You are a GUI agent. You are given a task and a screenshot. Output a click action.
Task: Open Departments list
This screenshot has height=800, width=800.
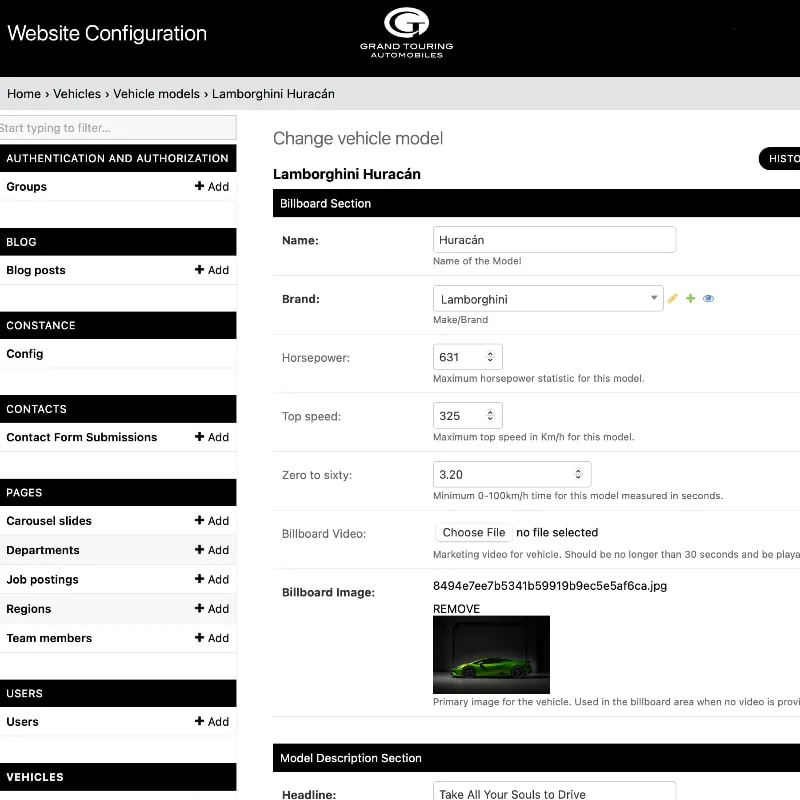[x=43, y=550]
